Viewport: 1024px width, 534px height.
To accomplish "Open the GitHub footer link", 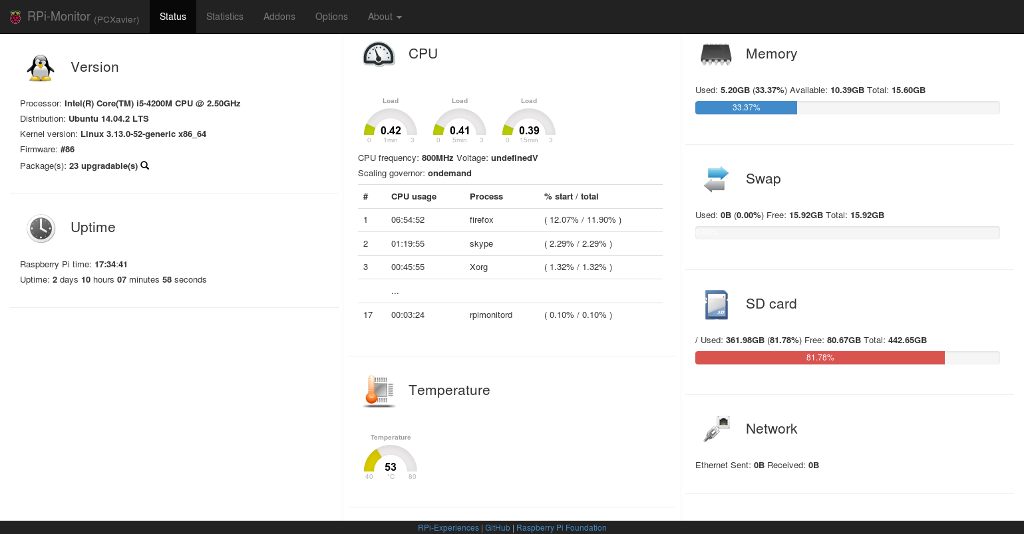I will [498, 528].
